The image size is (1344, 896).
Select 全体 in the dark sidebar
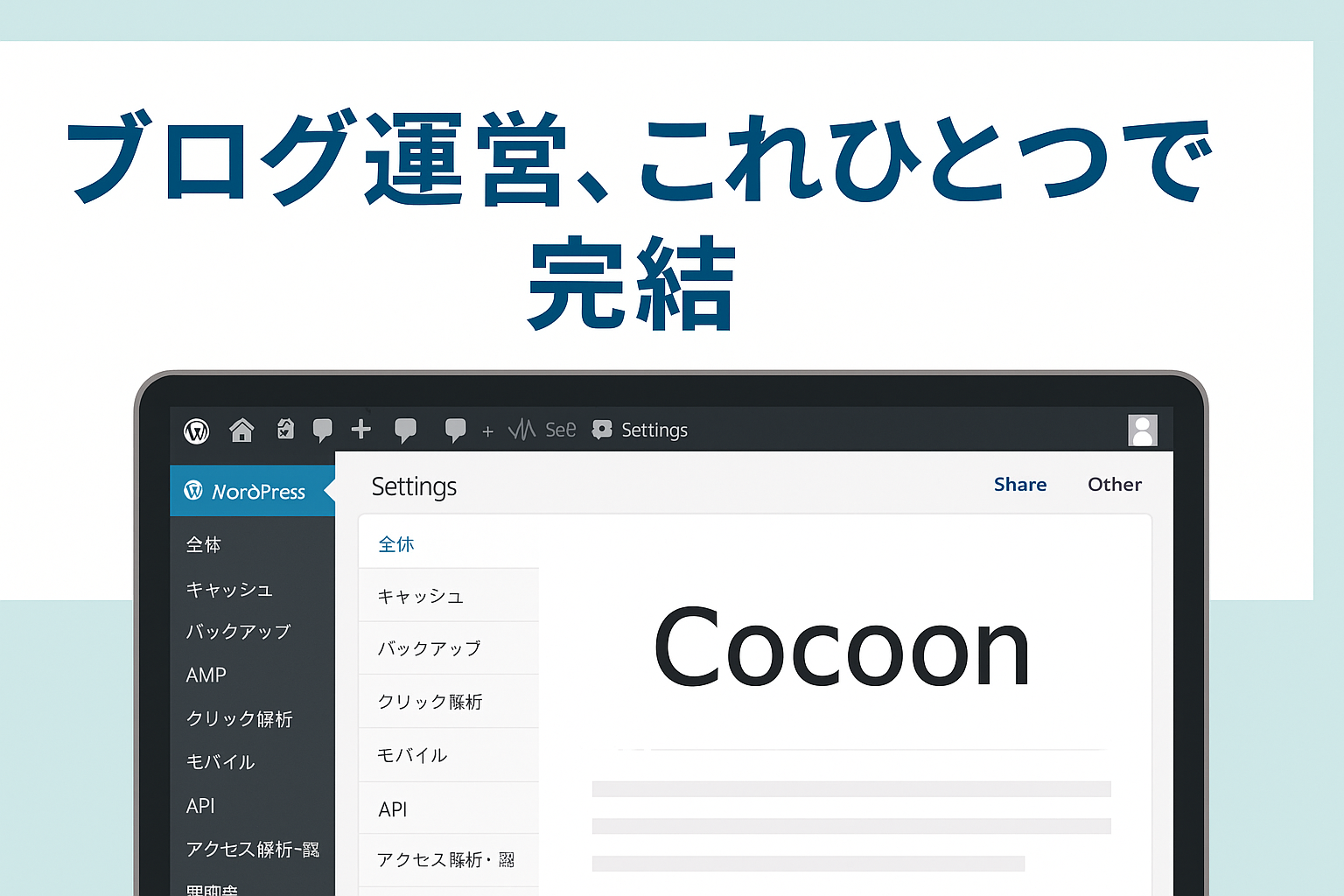204,544
